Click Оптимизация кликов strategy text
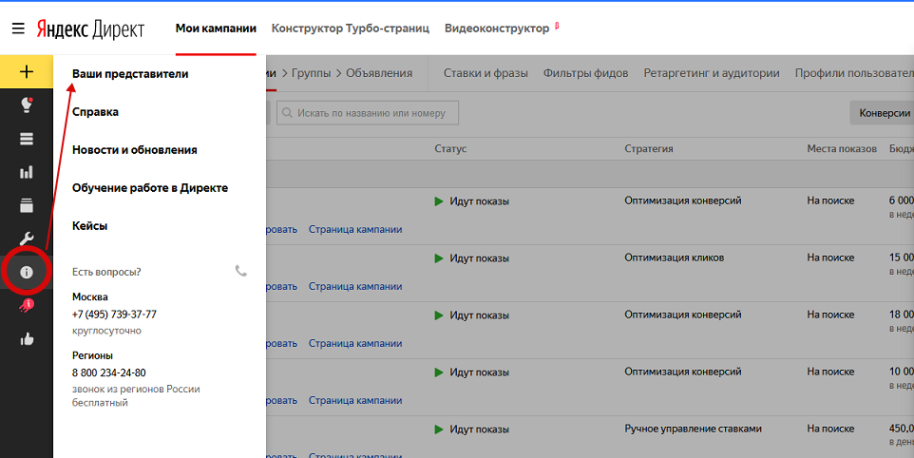 click(x=674, y=258)
